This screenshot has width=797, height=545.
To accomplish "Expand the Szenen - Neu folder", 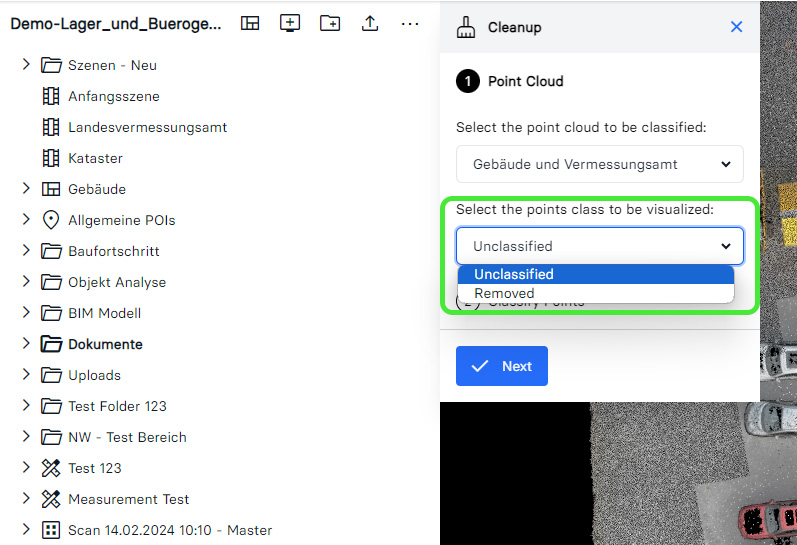I will [26, 65].
